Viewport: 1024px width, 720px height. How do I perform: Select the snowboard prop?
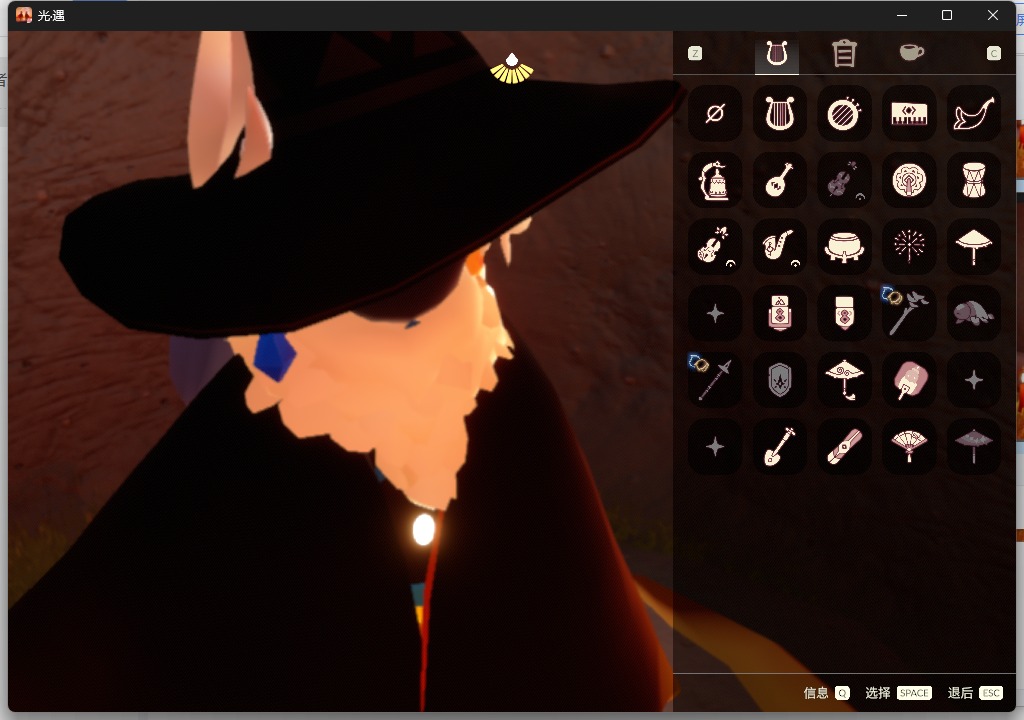pos(844,447)
